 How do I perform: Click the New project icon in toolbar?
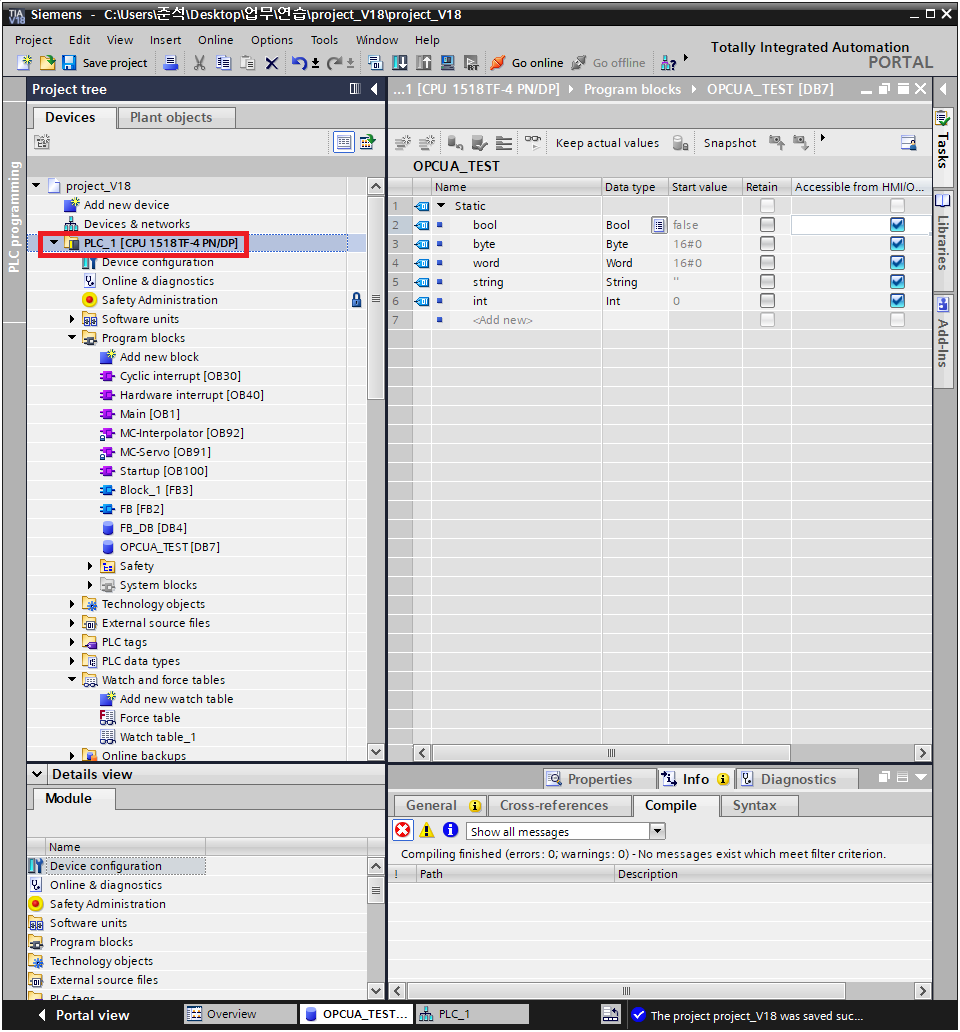[x=24, y=63]
